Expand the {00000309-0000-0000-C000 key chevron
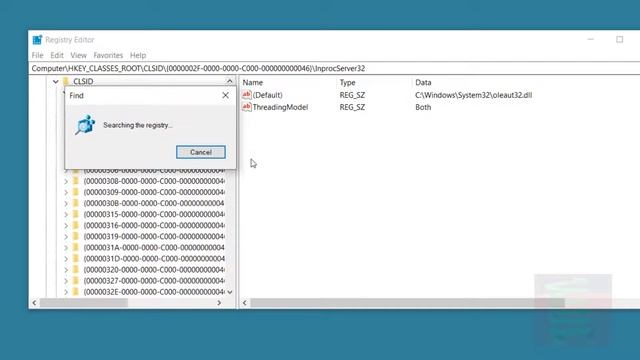This screenshot has width=640, height=360. tap(66, 192)
